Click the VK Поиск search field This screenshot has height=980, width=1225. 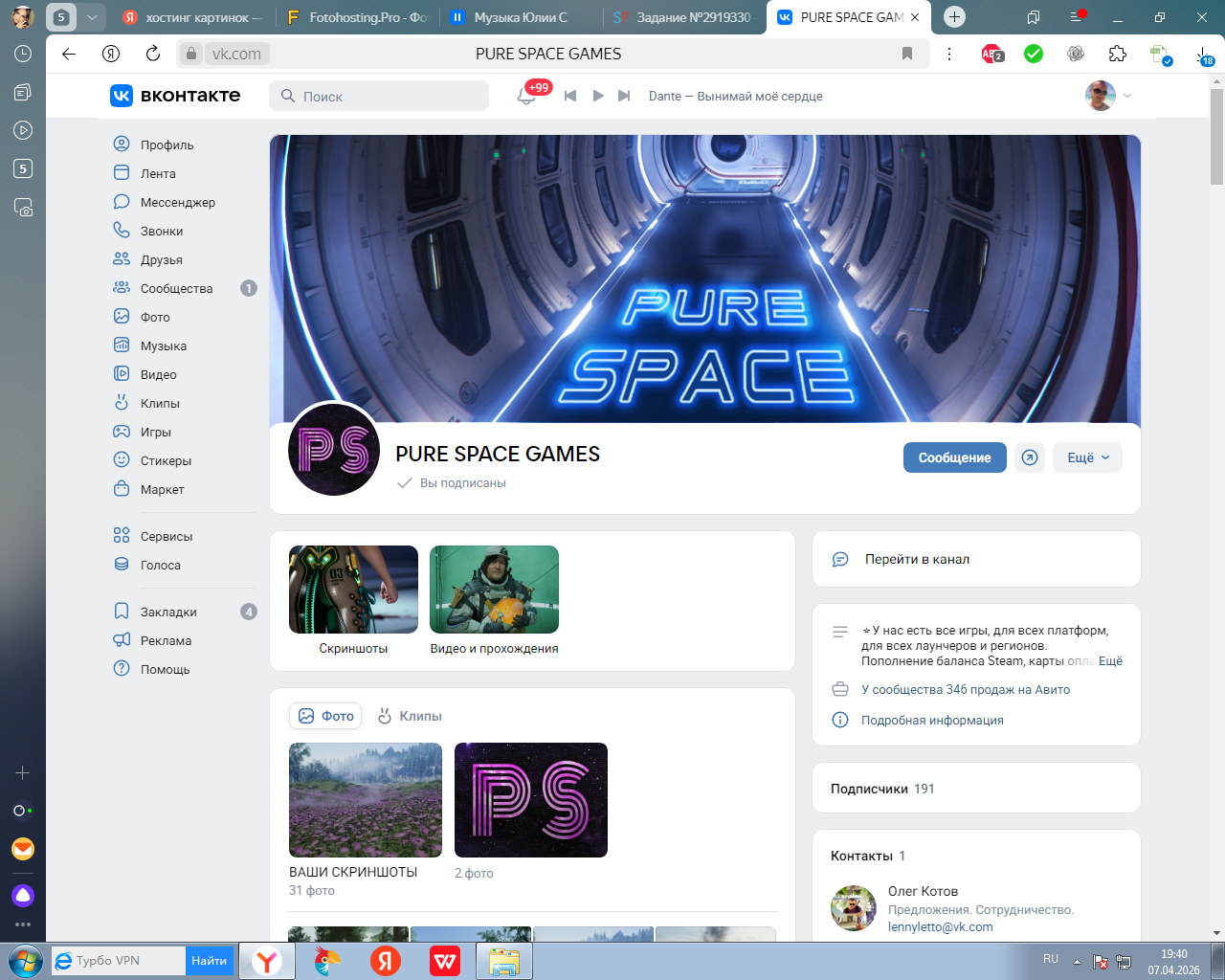click(379, 96)
